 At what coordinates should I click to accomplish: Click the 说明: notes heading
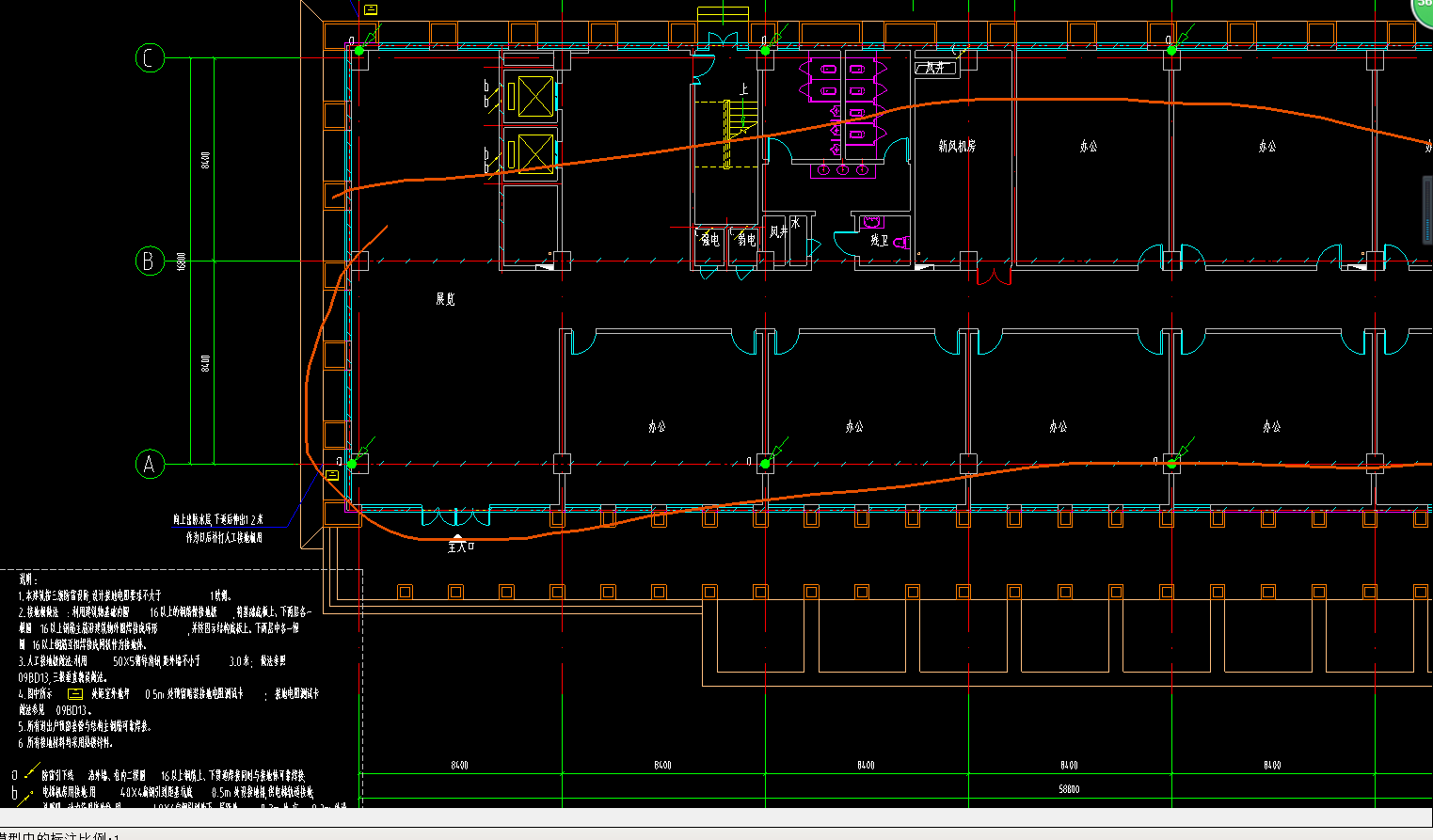coord(28,580)
